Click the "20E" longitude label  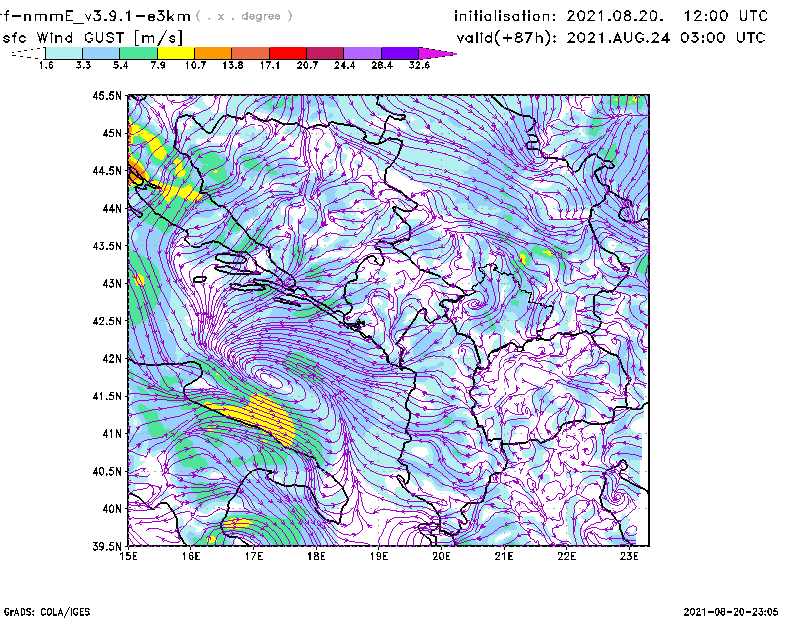pos(441,556)
